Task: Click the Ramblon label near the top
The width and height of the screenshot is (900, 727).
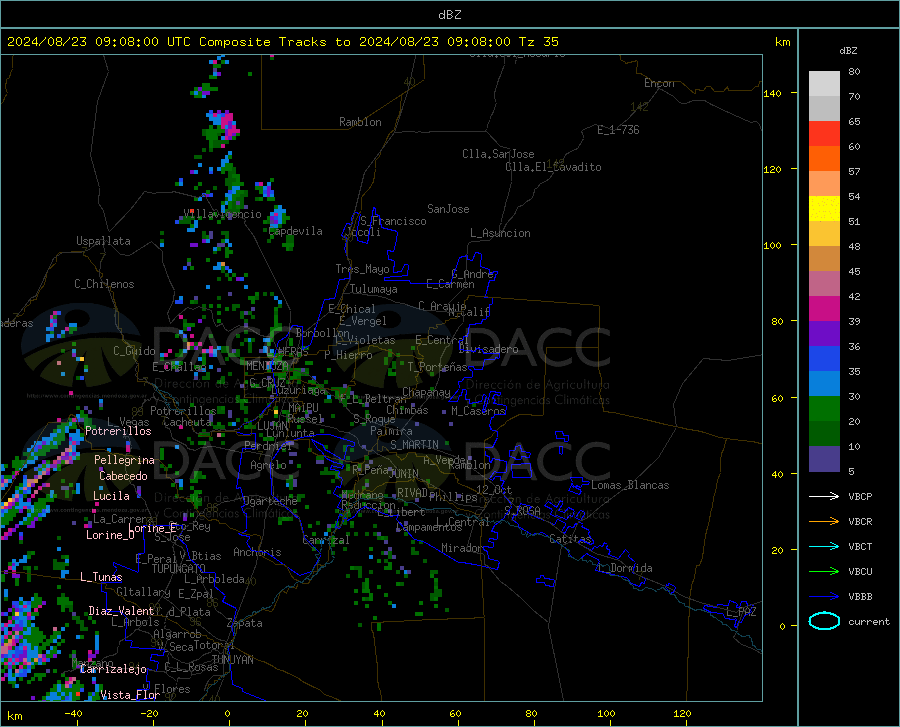Action: (x=360, y=122)
